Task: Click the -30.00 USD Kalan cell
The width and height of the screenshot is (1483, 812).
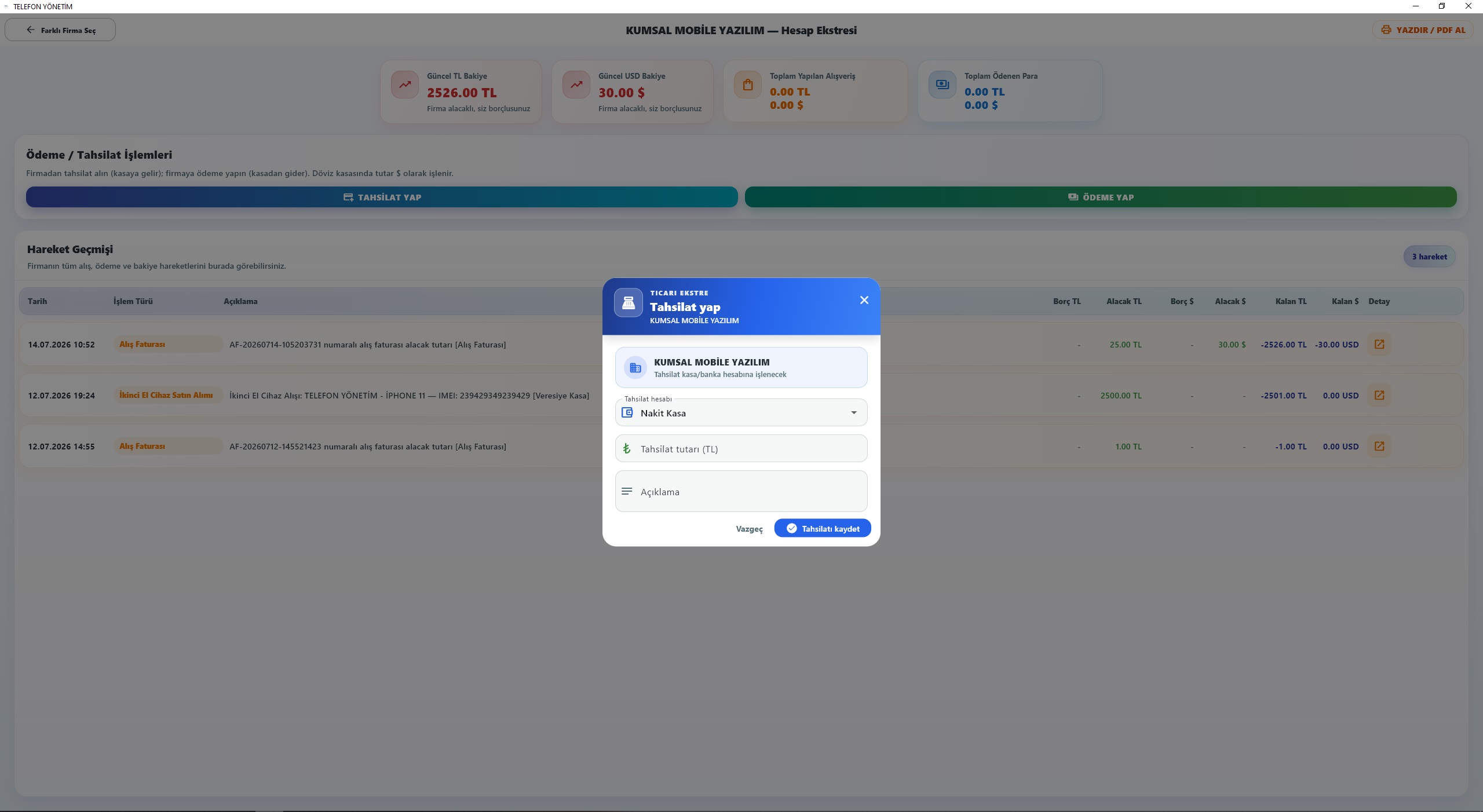Action: pyautogui.click(x=1337, y=345)
